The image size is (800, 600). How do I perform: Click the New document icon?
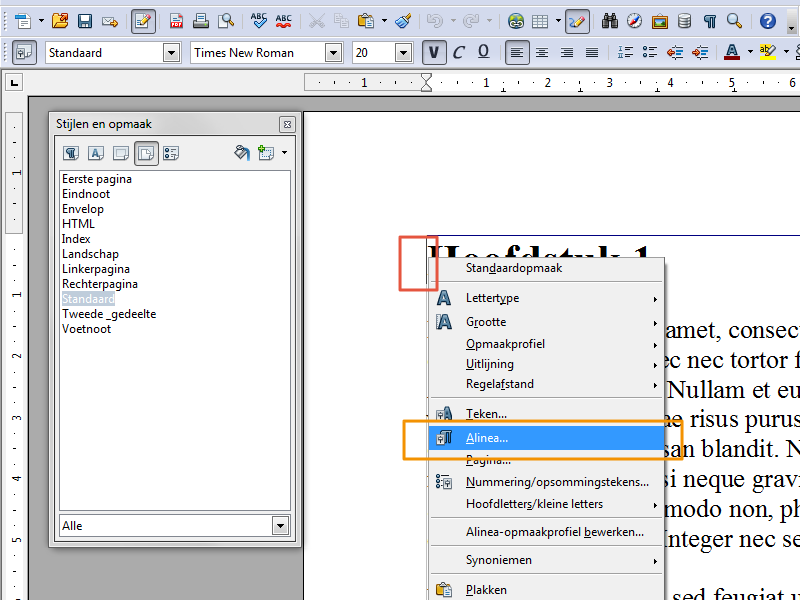coord(22,21)
